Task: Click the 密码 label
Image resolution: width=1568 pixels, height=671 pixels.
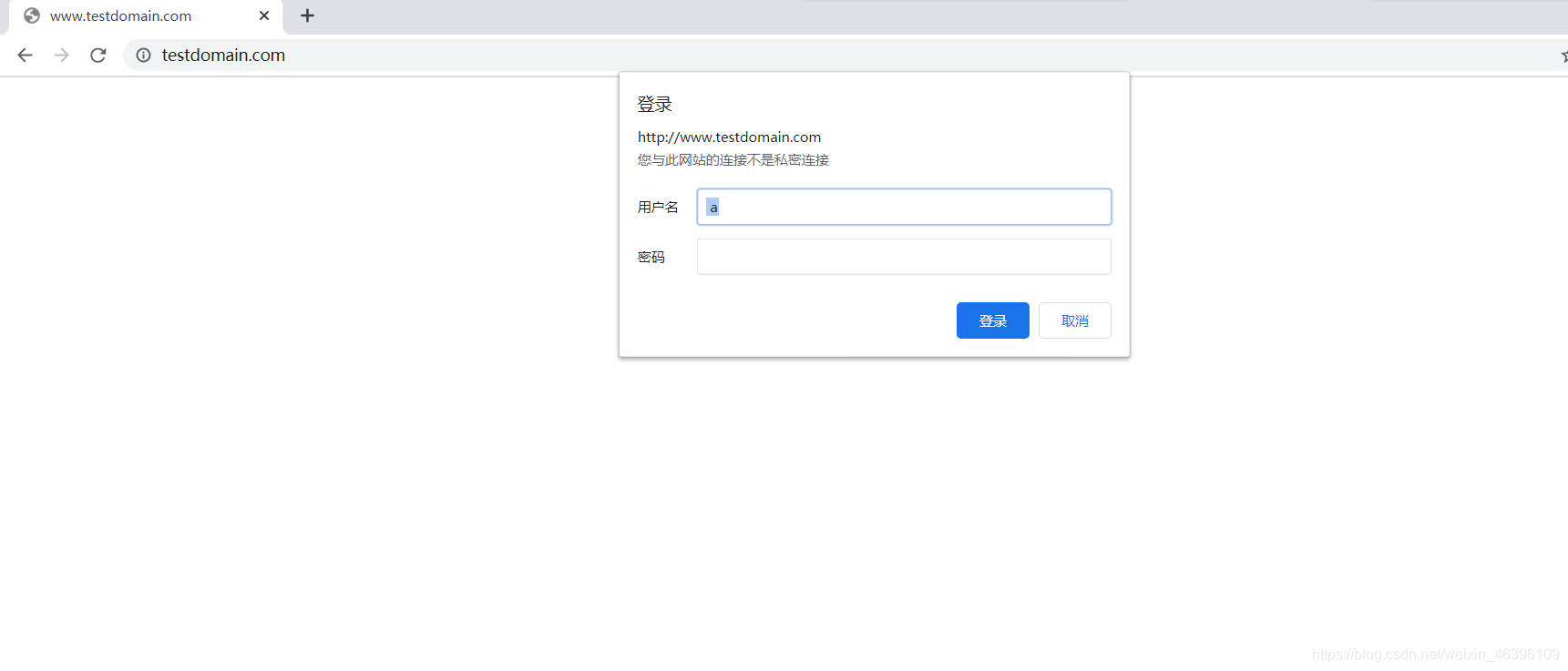Action: (x=651, y=258)
